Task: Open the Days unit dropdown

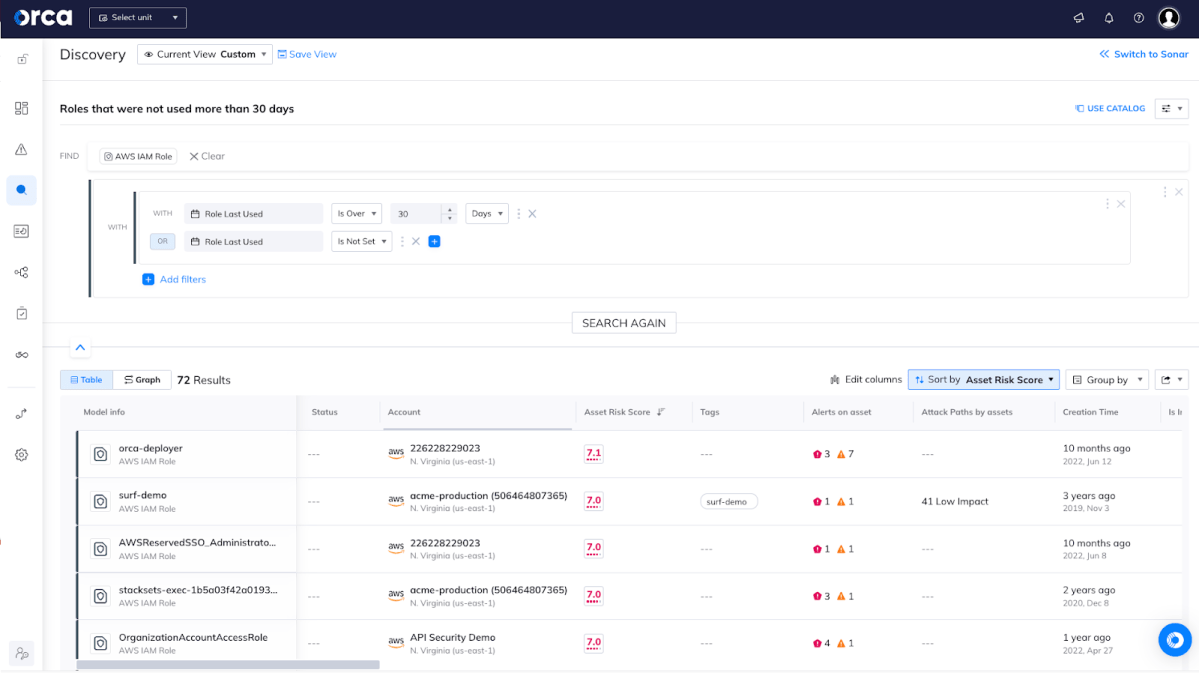Action: [x=487, y=214]
